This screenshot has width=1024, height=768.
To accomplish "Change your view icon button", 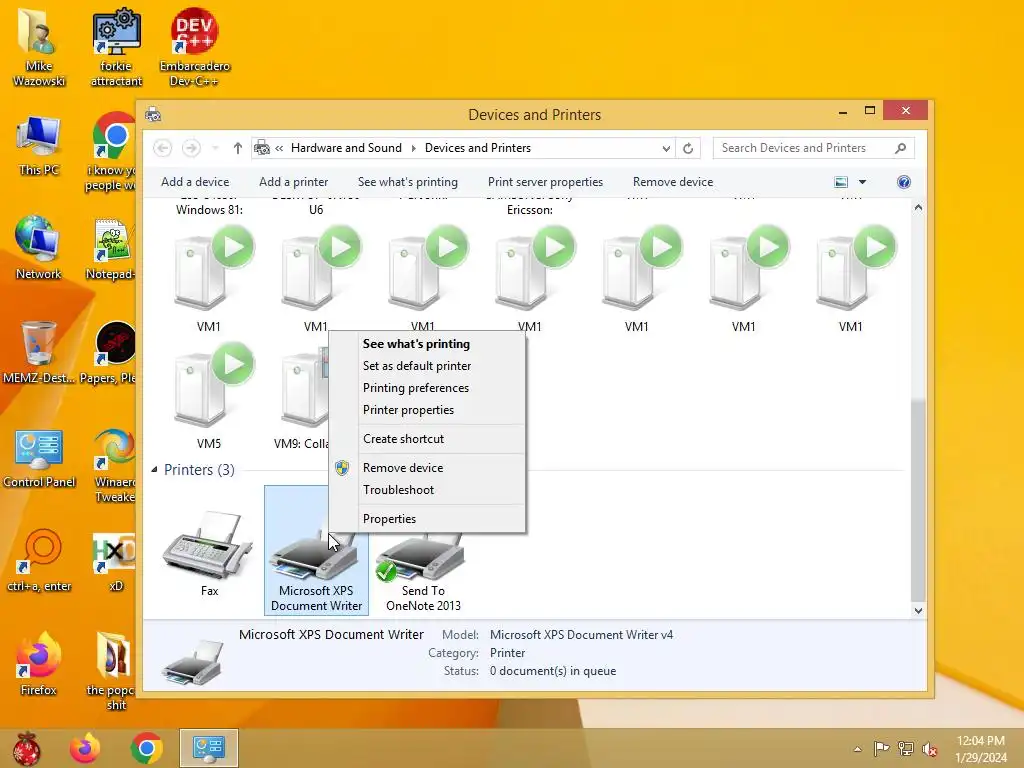I will [x=841, y=182].
